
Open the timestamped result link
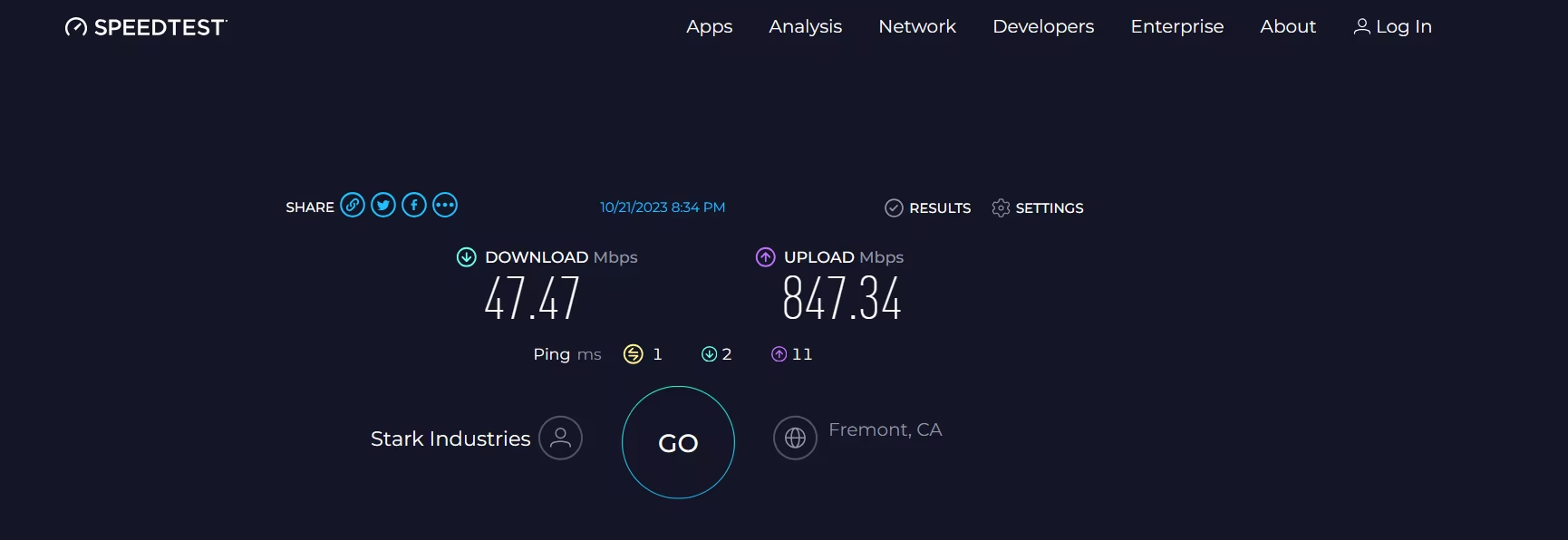[x=663, y=207]
